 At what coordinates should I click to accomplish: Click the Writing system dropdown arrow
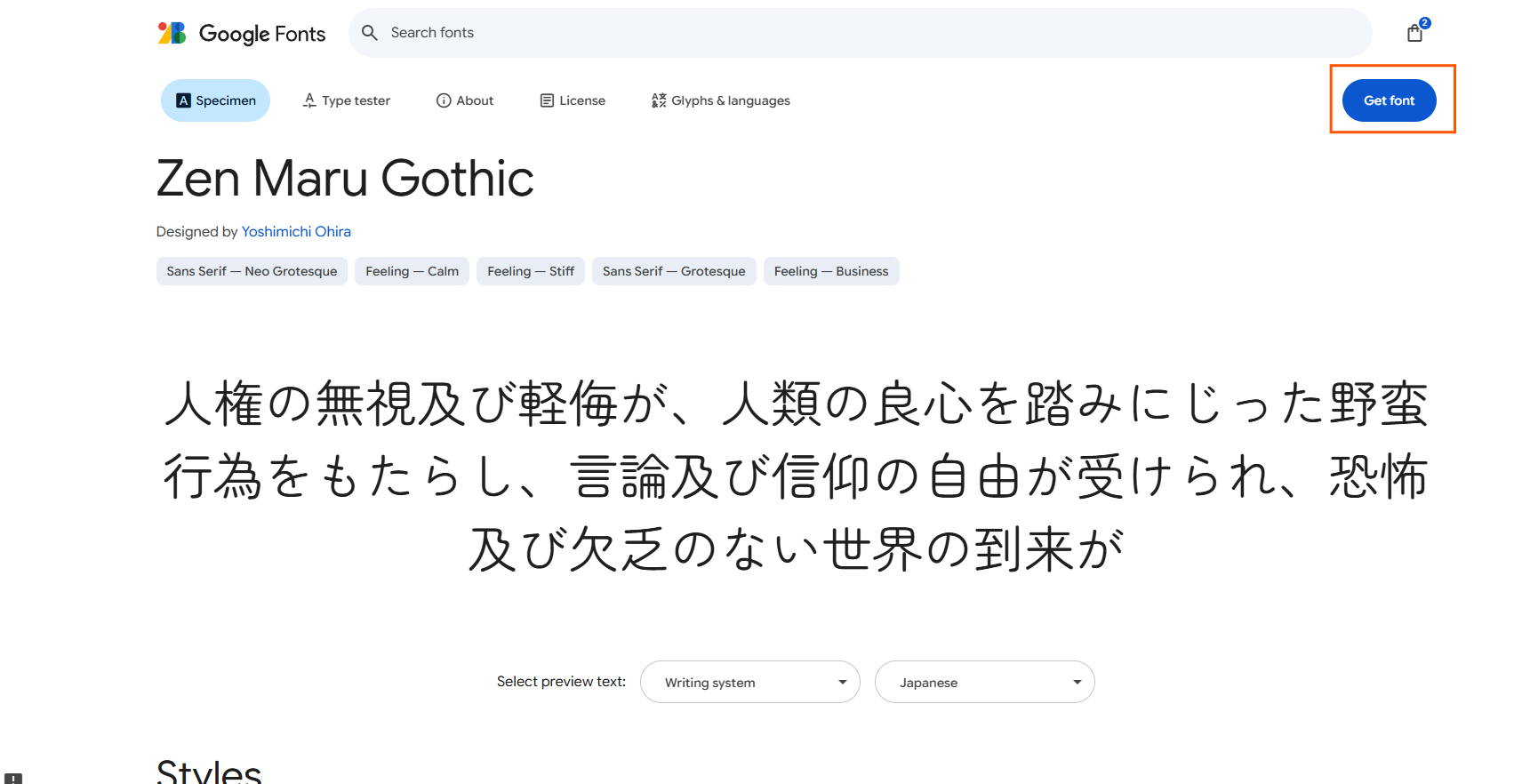click(x=842, y=682)
